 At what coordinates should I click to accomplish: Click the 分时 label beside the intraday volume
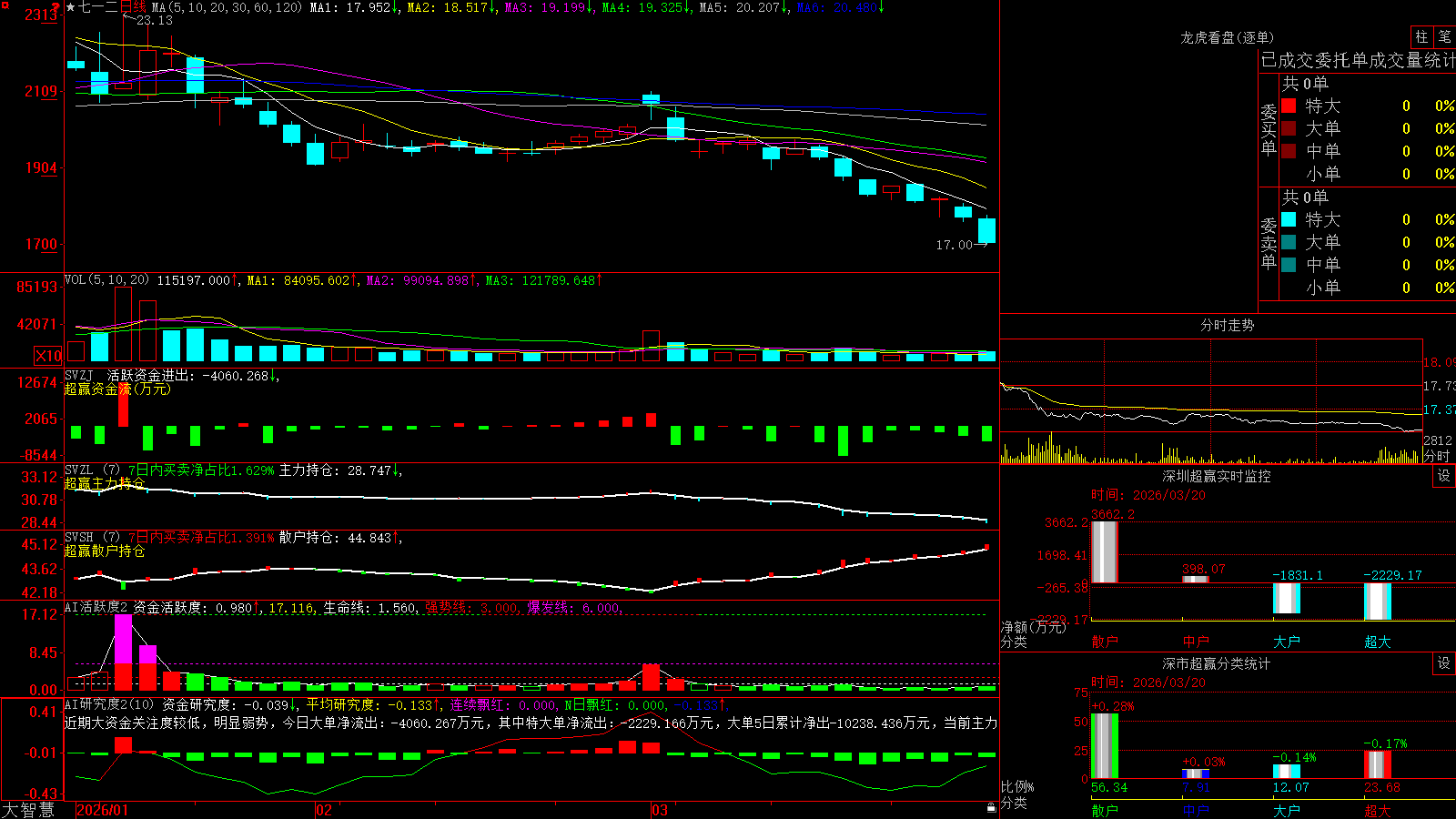click(x=1437, y=456)
